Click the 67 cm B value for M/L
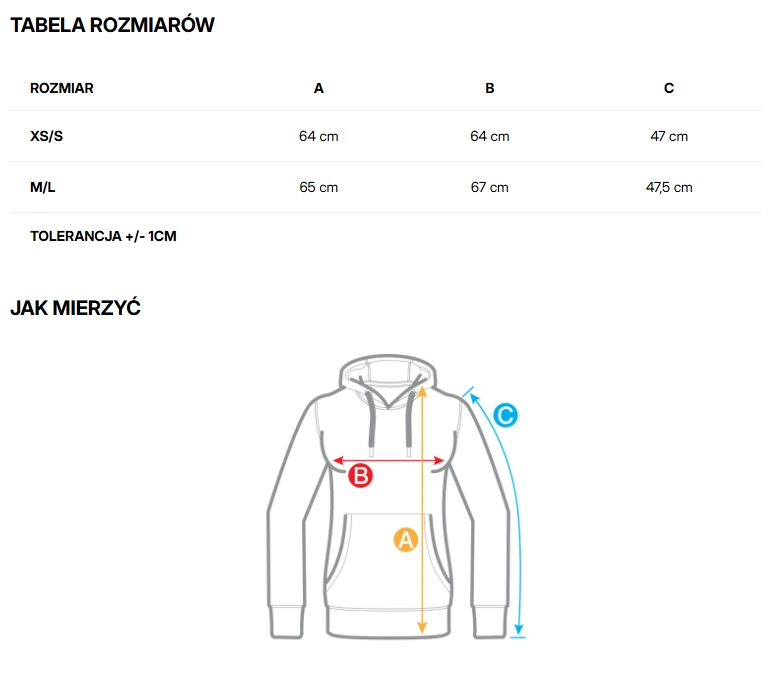 coord(490,187)
